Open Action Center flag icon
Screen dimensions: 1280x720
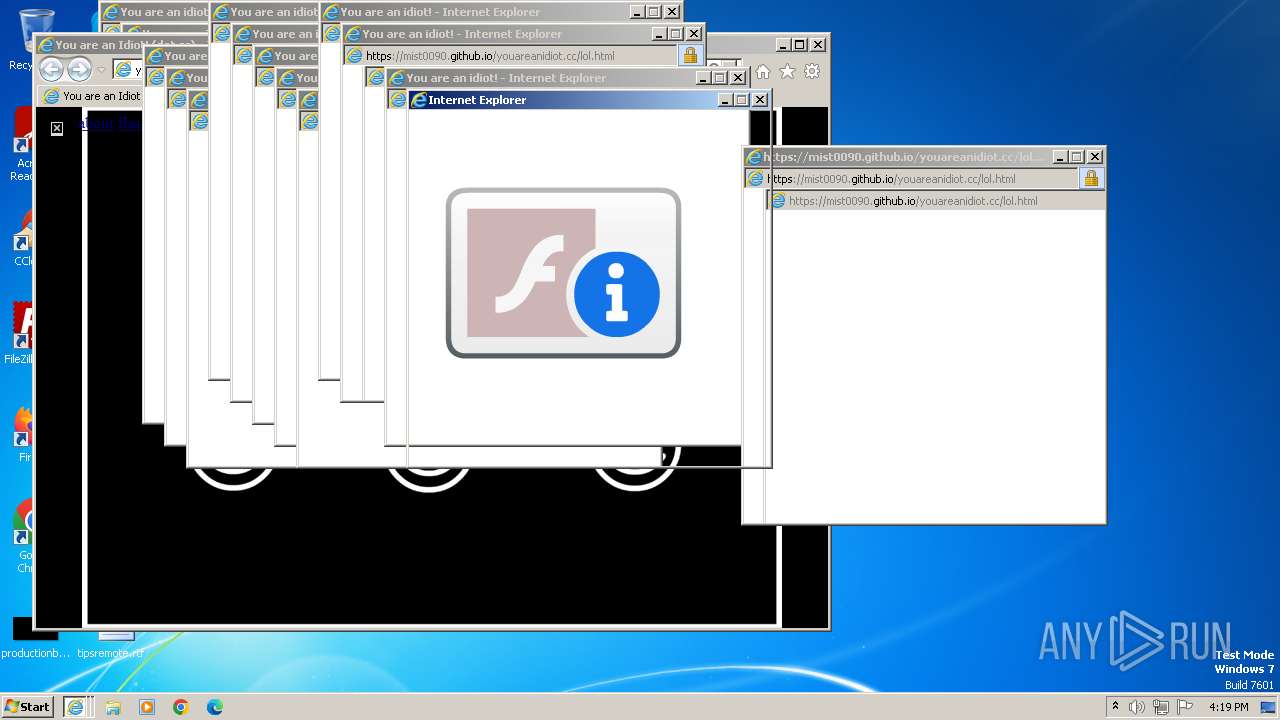click(1185, 707)
